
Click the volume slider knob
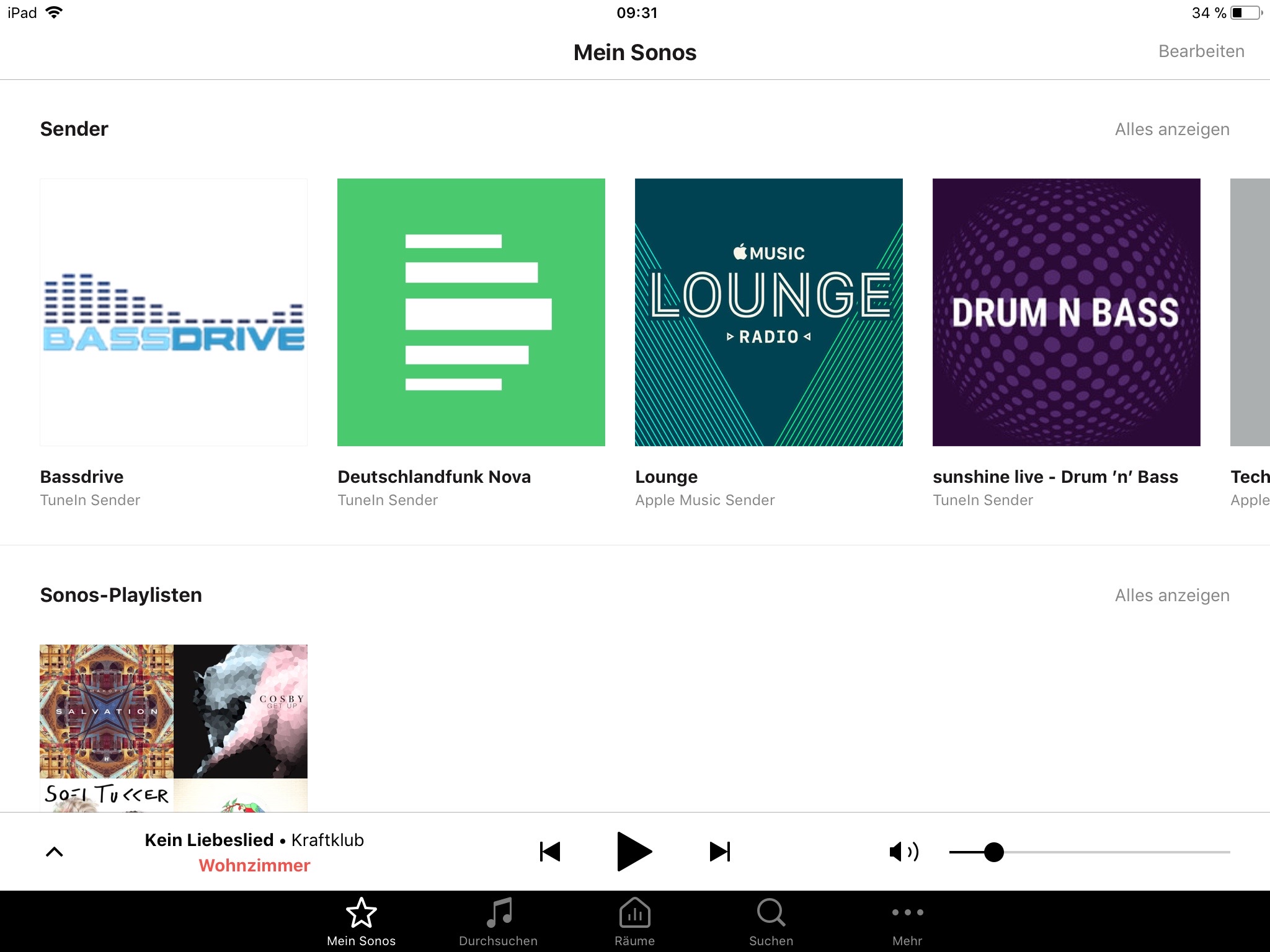click(993, 852)
